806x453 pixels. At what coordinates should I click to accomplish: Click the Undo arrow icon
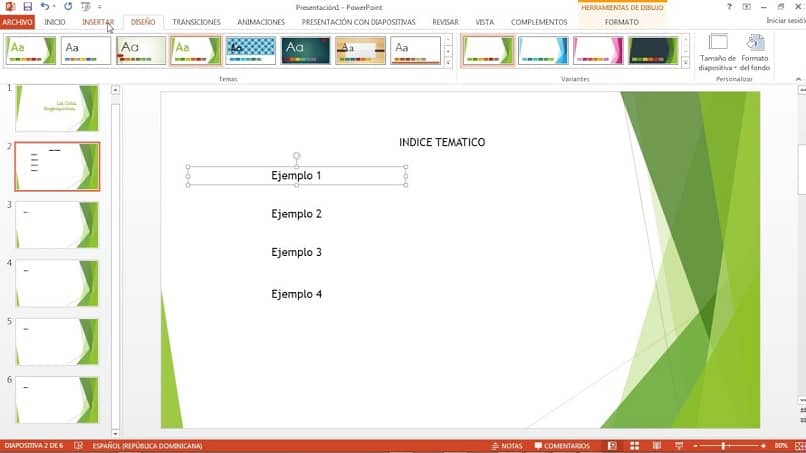(x=44, y=7)
